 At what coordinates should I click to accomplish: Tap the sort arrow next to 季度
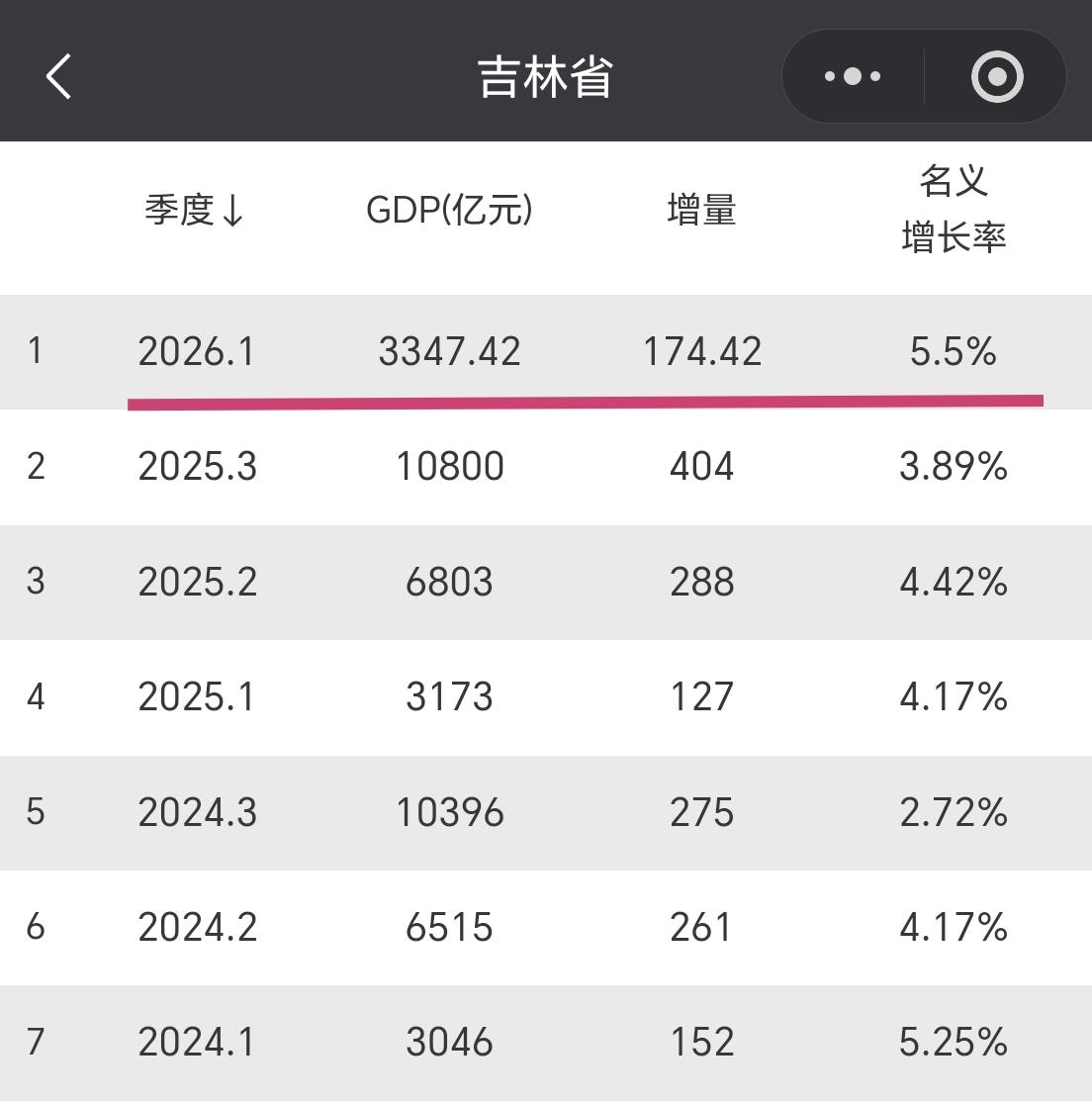point(234,211)
